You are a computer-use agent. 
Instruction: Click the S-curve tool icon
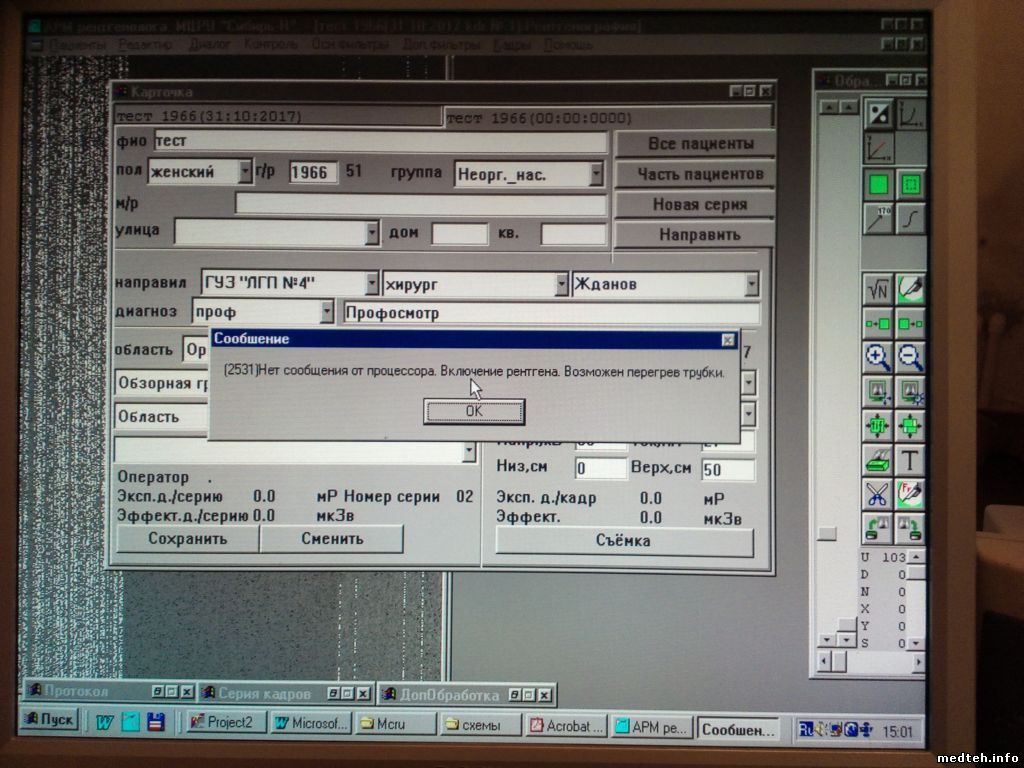(x=910, y=219)
